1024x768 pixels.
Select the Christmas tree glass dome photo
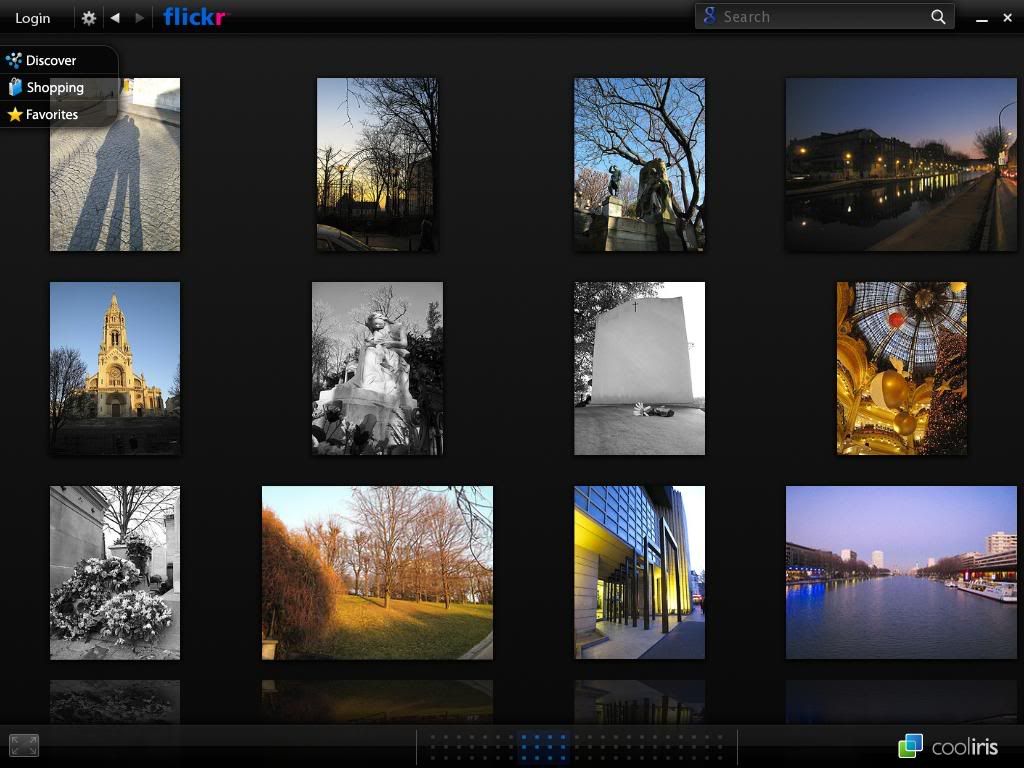tap(901, 368)
